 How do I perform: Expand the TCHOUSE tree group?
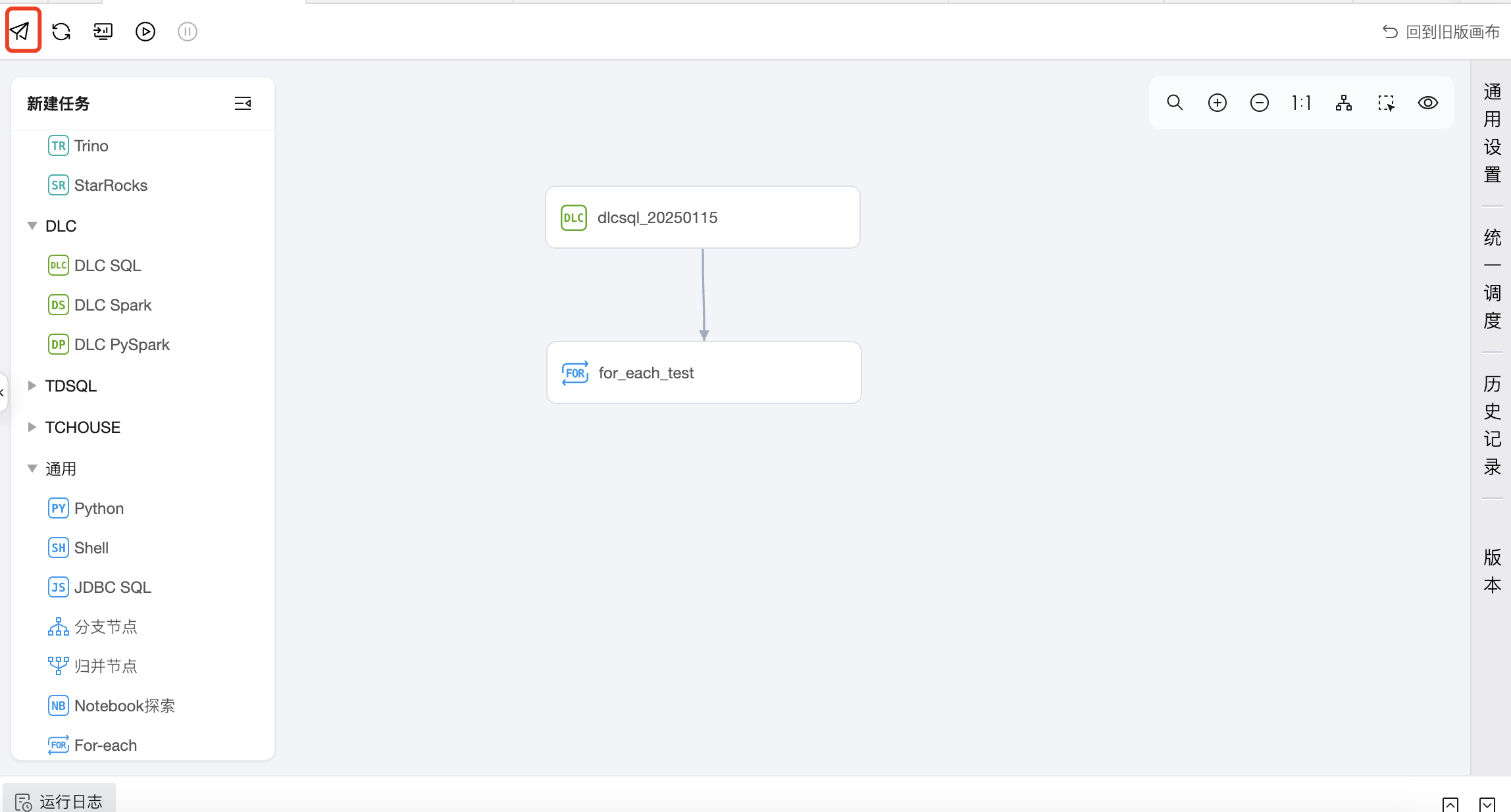point(32,427)
